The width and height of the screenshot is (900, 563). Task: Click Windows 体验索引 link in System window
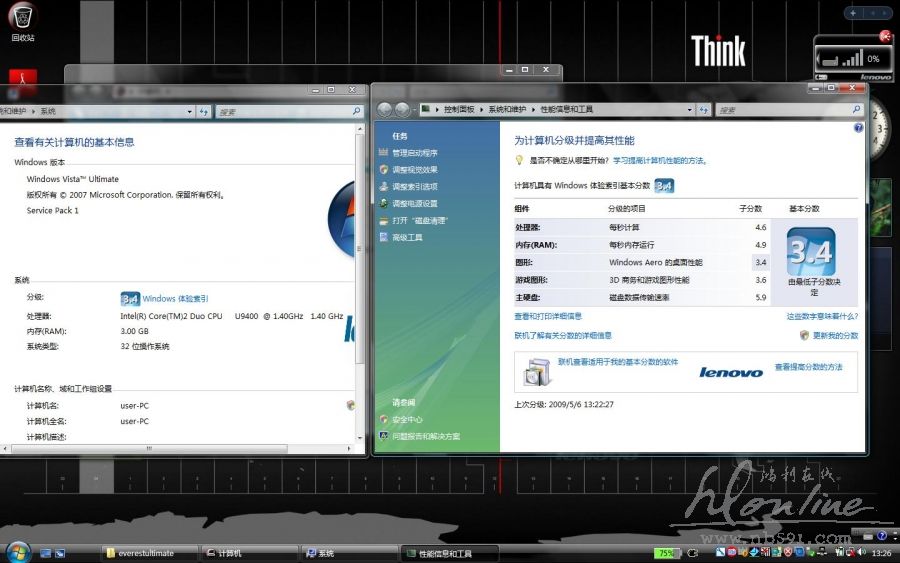point(176,298)
